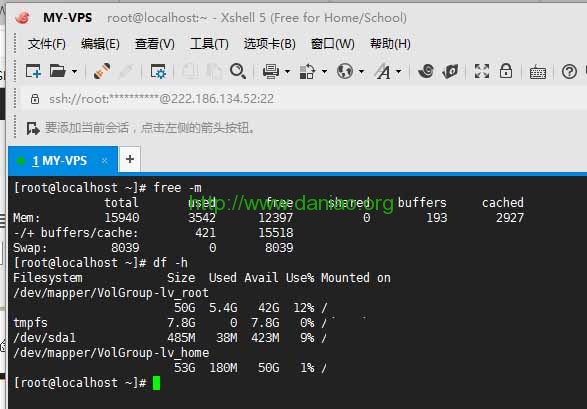Open the 编辑(E) menu
This screenshot has width=587, height=409.
(x=100, y=44)
